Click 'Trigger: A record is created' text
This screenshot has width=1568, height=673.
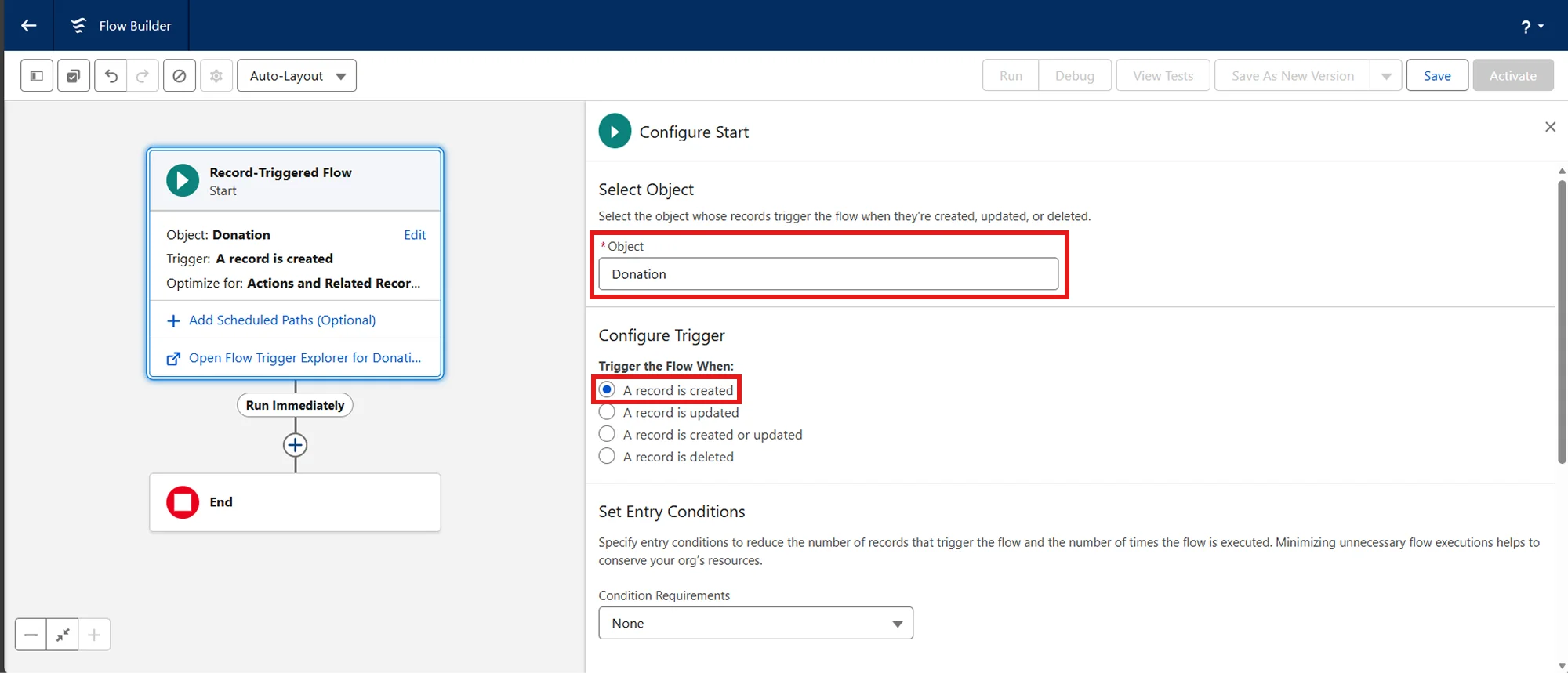click(x=249, y=259)
